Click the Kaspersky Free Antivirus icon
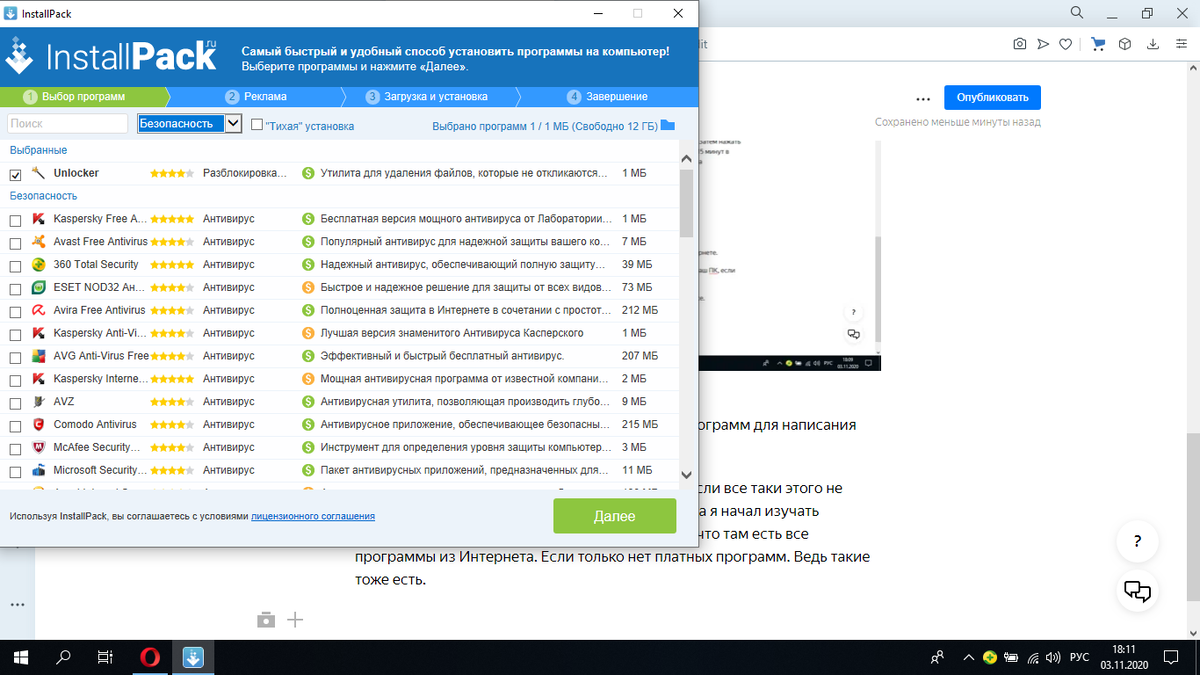 pyautogui.click(x=38, y=218)
